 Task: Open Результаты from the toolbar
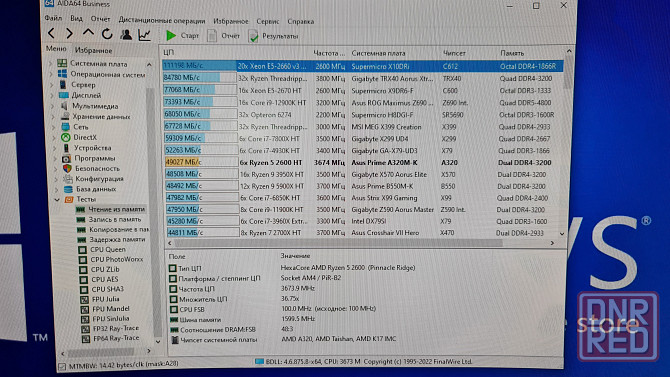click(x=273, y=36)
